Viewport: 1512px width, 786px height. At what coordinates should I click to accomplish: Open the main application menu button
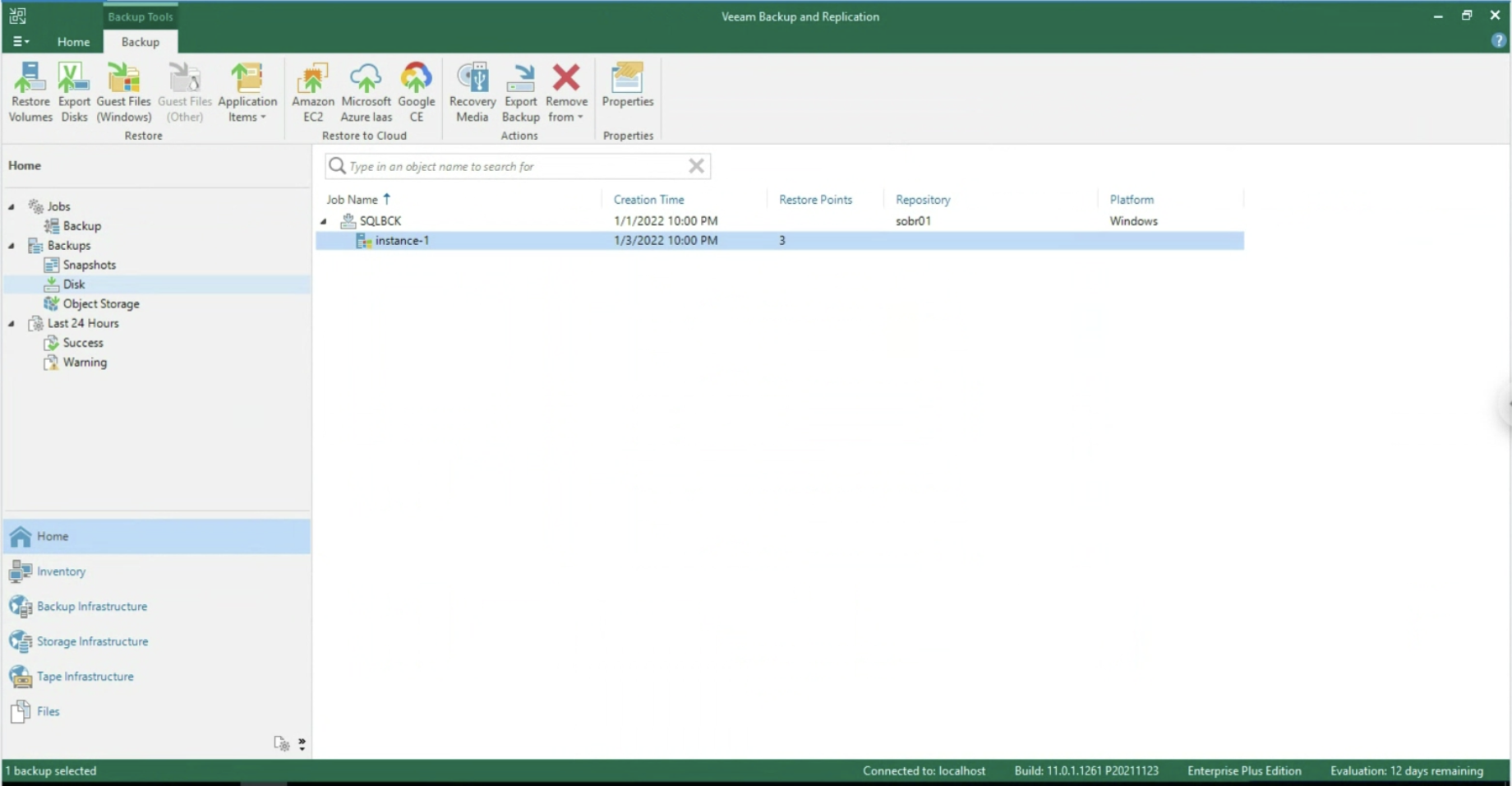(x=21, y=41)
